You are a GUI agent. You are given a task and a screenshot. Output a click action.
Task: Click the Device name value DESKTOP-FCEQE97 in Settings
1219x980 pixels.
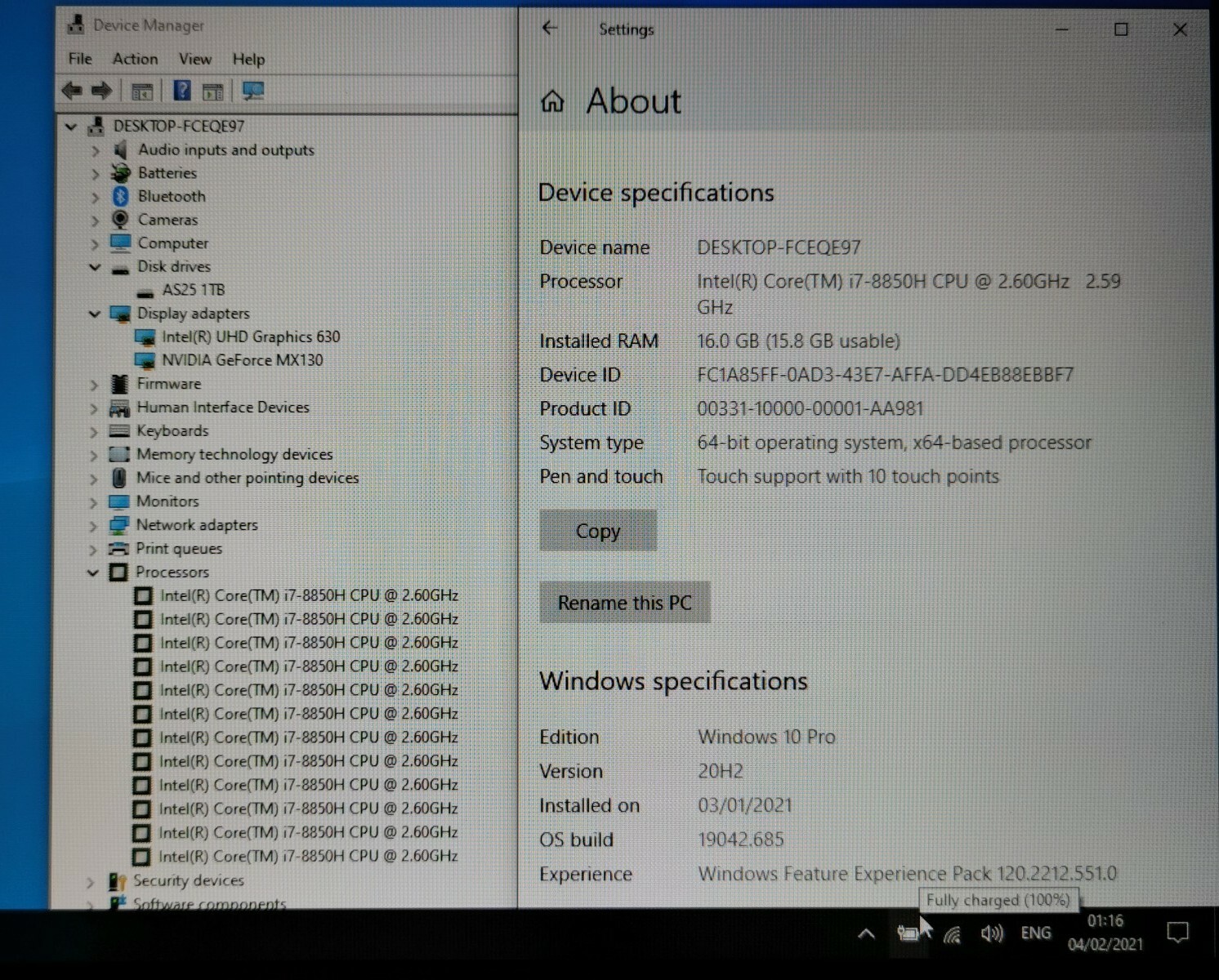(x=779, y=247)
